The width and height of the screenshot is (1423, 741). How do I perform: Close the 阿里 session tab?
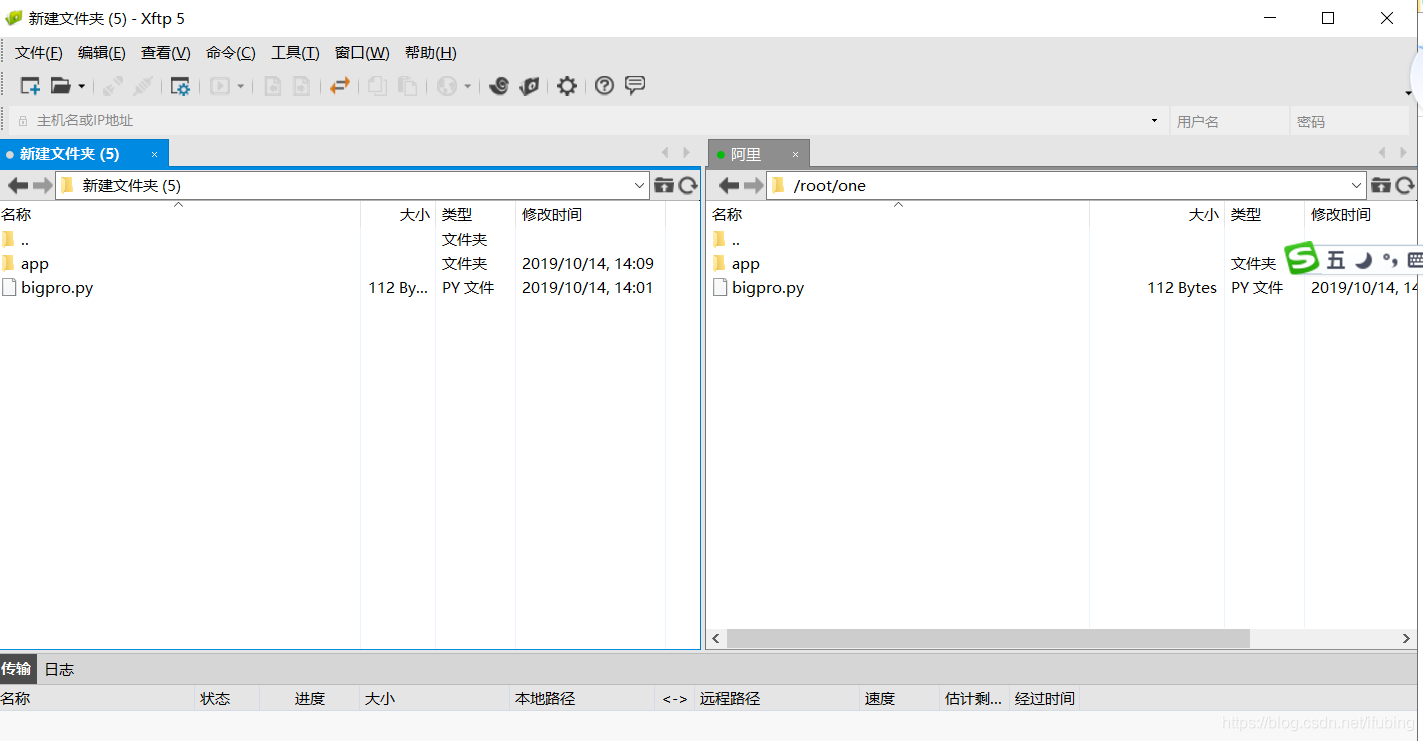pos(795,155)
